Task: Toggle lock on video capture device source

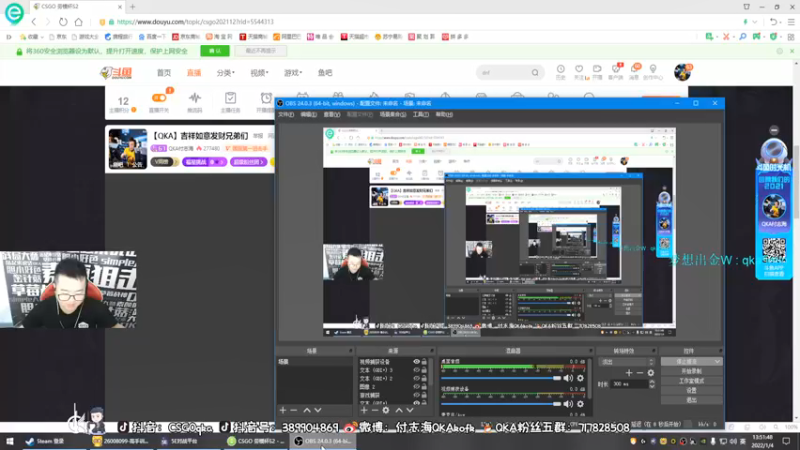Action: tap(424, 362)
